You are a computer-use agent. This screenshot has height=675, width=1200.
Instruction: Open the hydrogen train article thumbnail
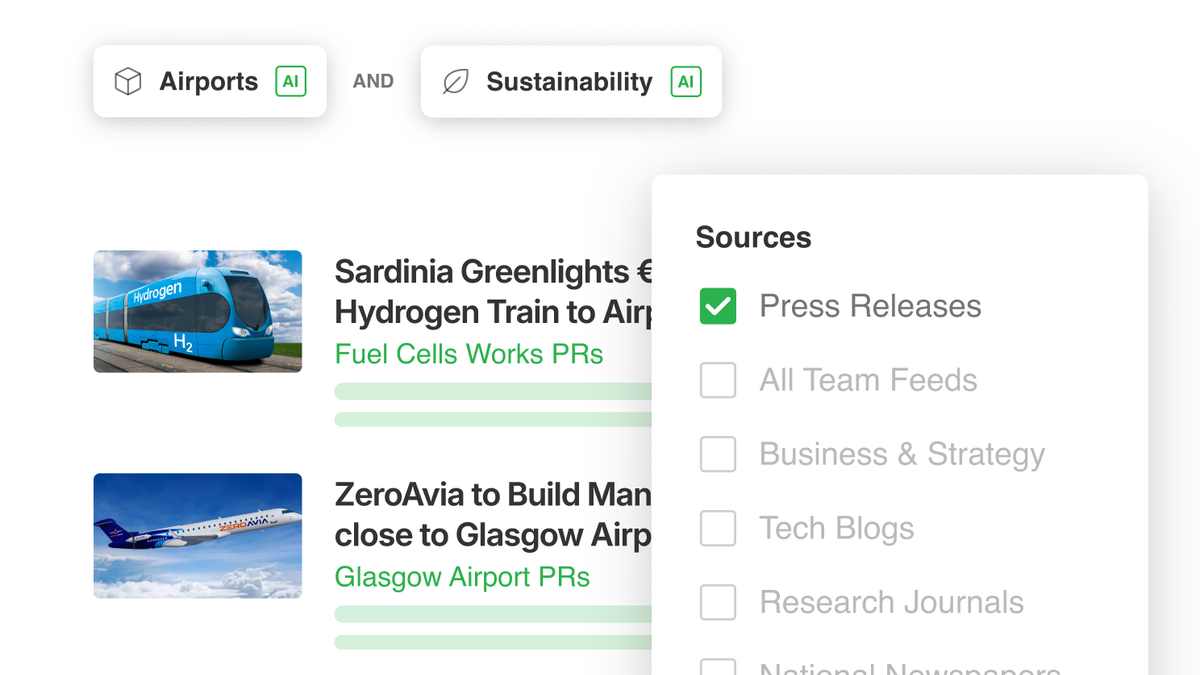point(198,311)
